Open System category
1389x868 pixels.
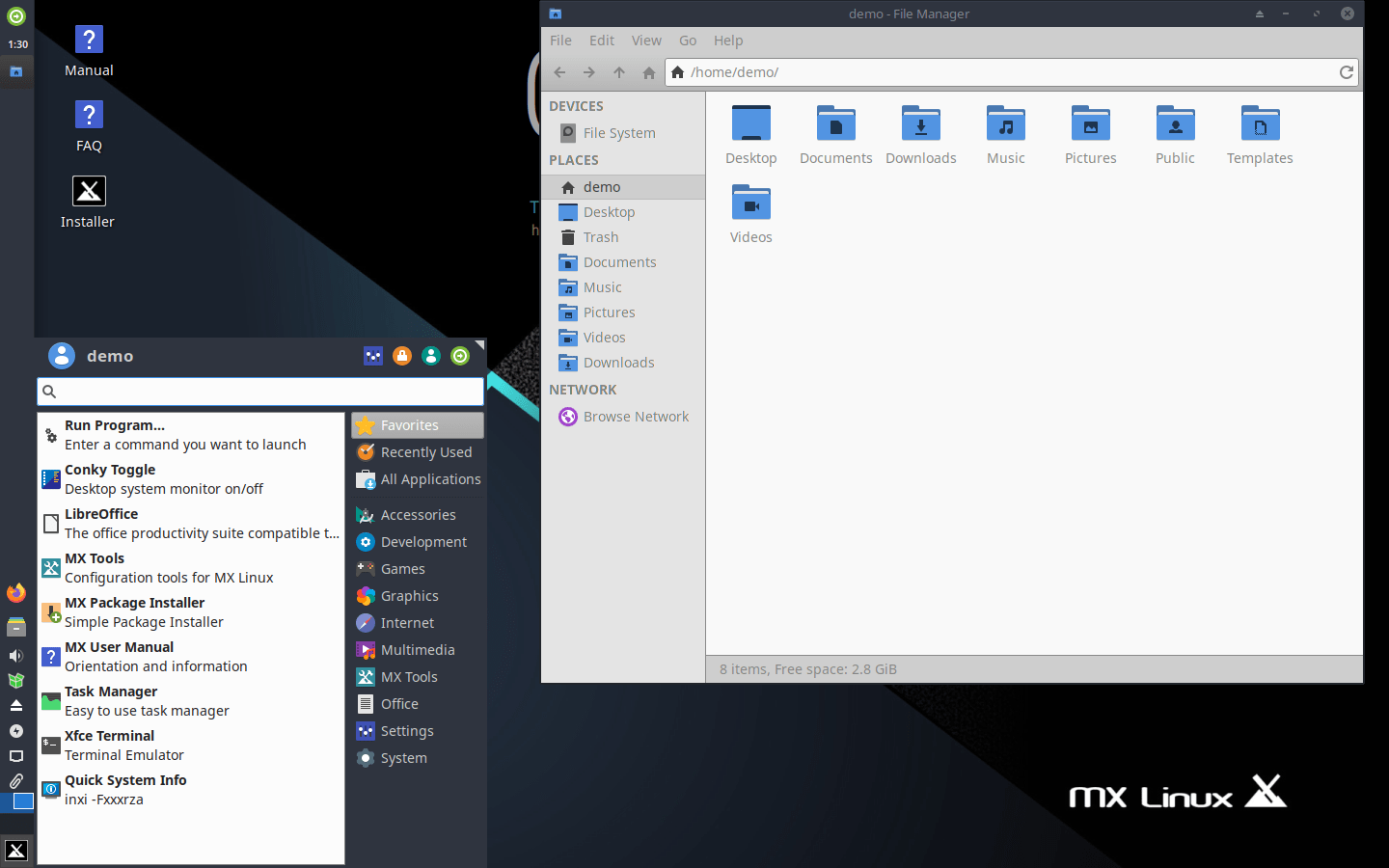tap(418, 758)
